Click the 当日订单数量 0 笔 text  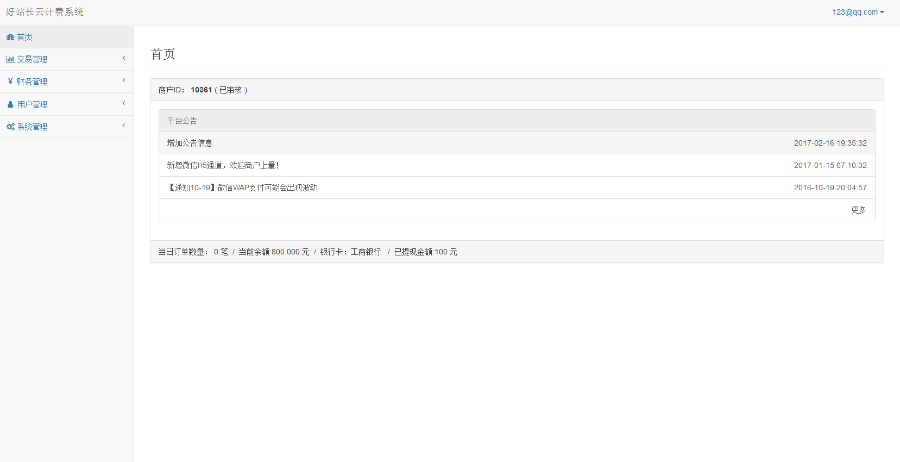click(x=193, y=252)
